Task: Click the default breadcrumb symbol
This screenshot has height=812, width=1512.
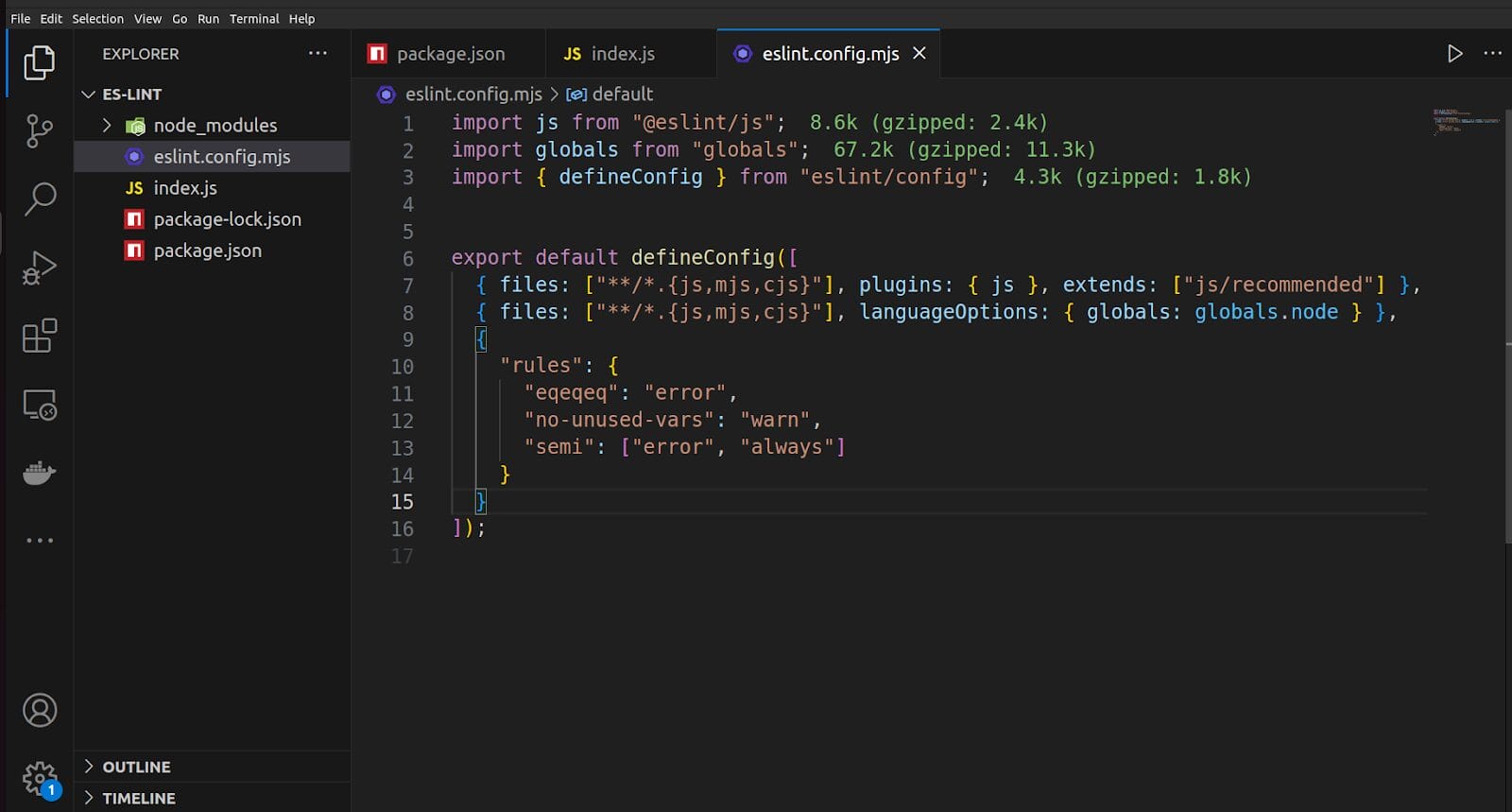Action: coord(621,95)
